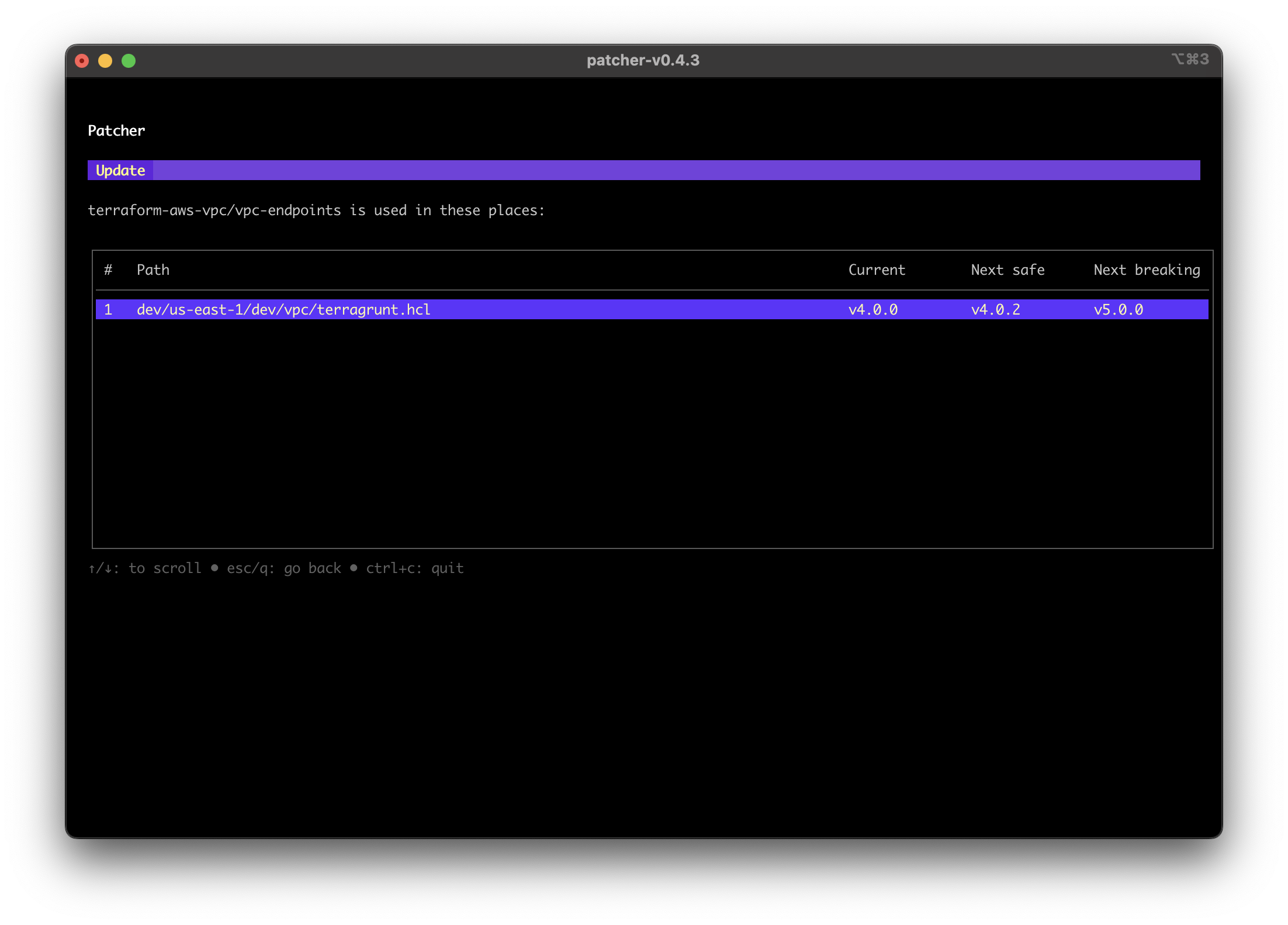Click the Next safe column header
Image resolution: width=1288 pixels, height=925 pixels.
coord(1007,270)
